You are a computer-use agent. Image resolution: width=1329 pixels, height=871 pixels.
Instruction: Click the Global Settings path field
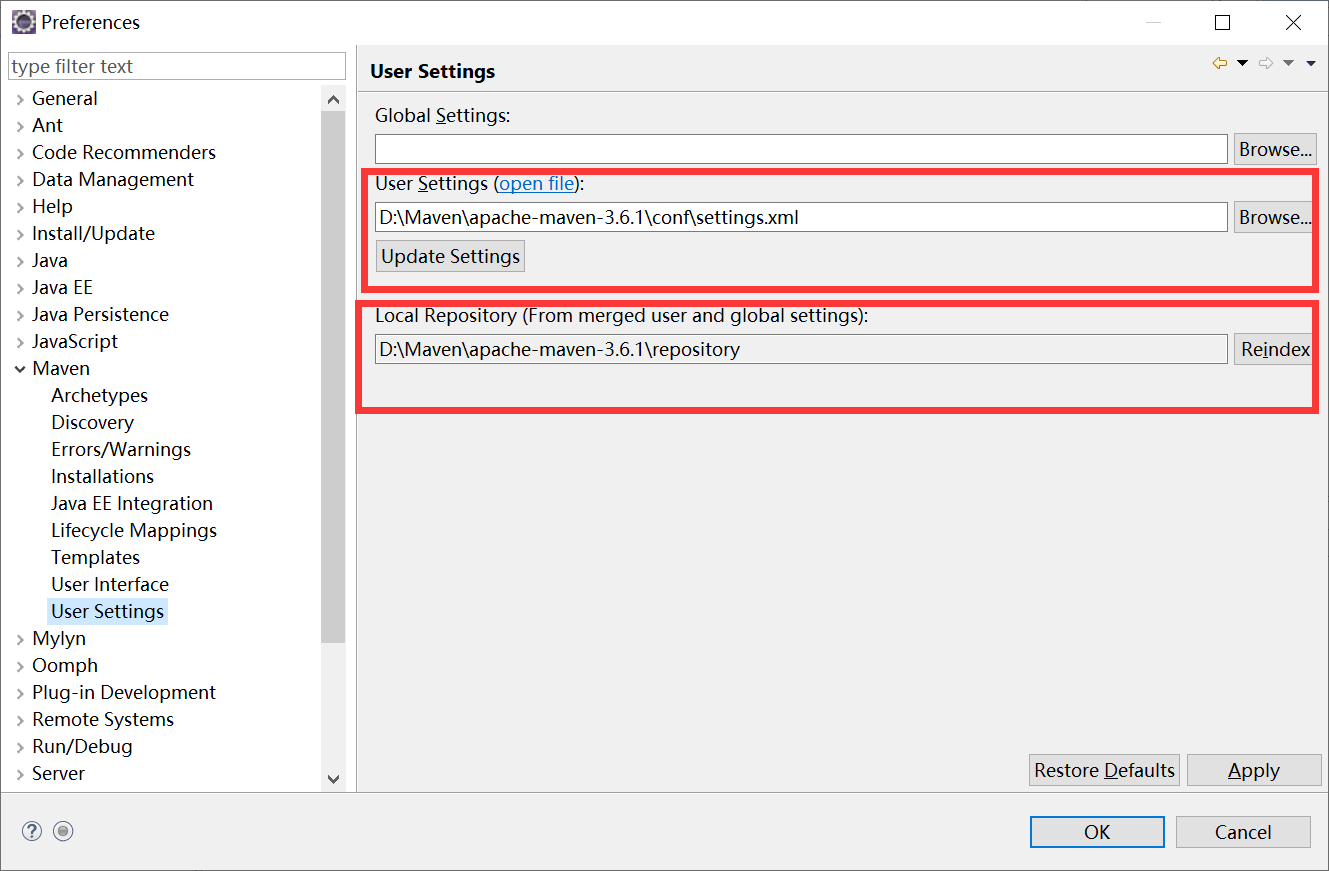(801, 149)
